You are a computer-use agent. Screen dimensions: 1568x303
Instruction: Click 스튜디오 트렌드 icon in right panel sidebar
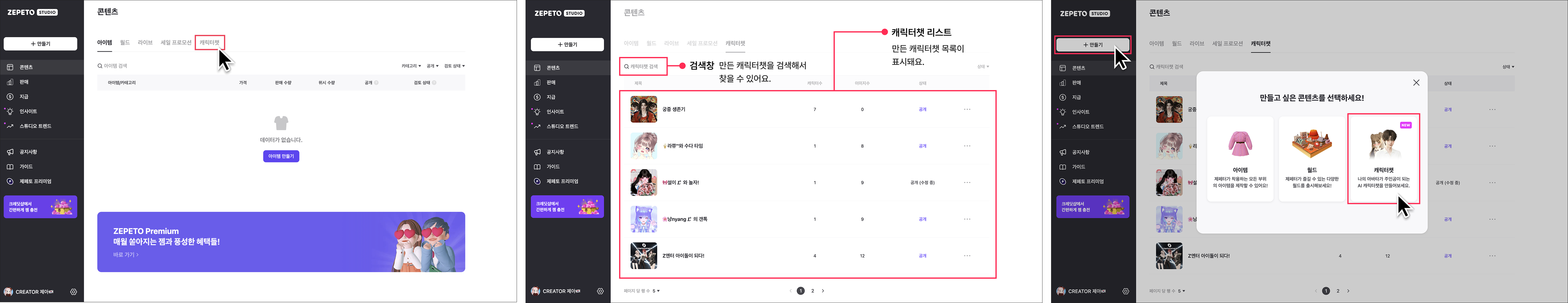click(x=1063, y=126)
